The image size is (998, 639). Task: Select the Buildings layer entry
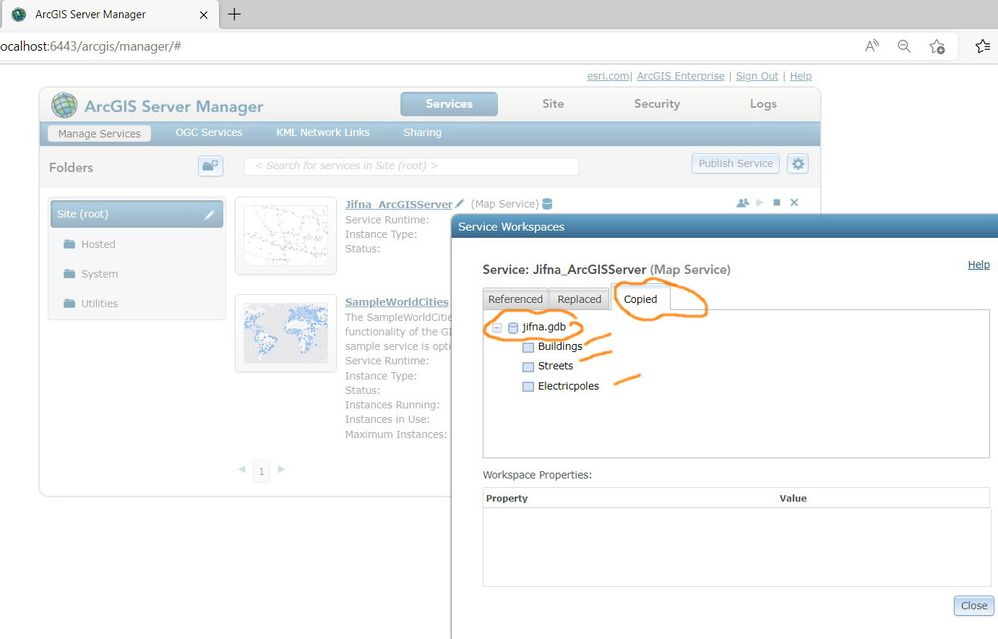tap(560, 347)
